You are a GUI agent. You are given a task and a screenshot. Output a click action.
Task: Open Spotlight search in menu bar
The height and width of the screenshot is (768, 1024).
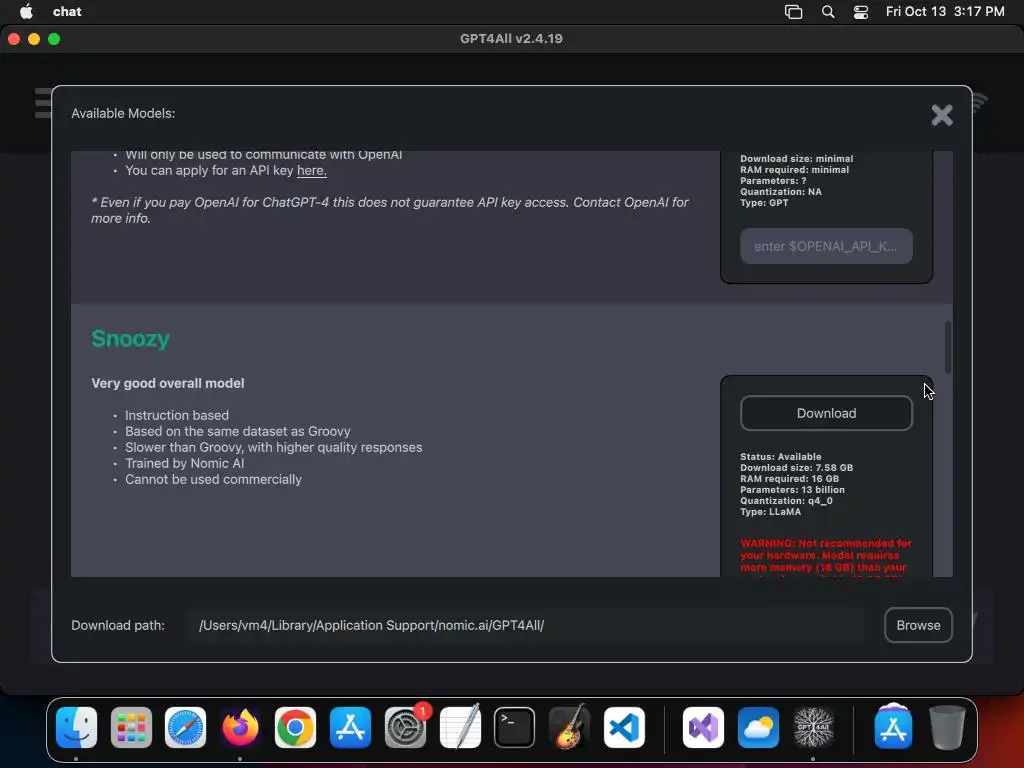click(x=827, y=12)
